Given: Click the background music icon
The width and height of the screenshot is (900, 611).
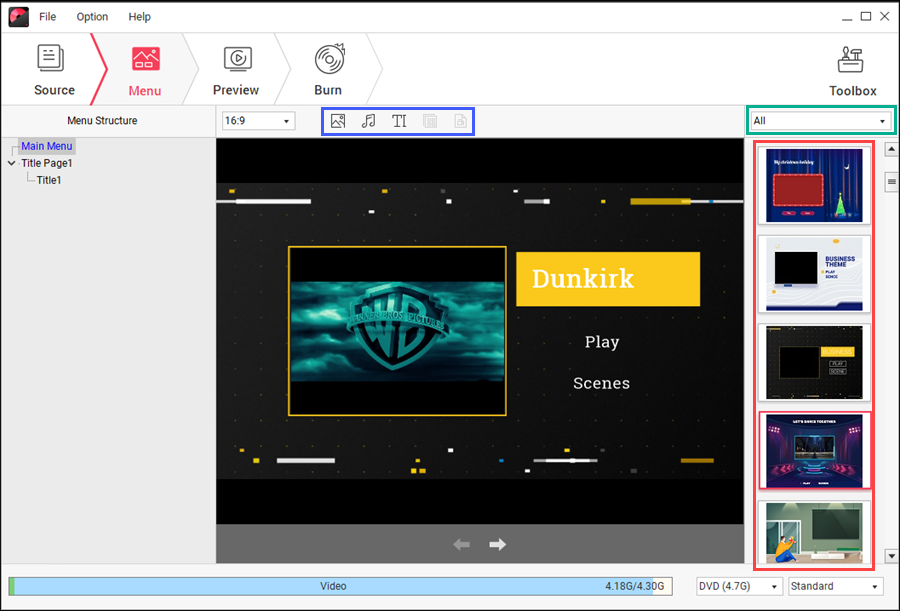Looking at the screenshot, I should [368, 121].
